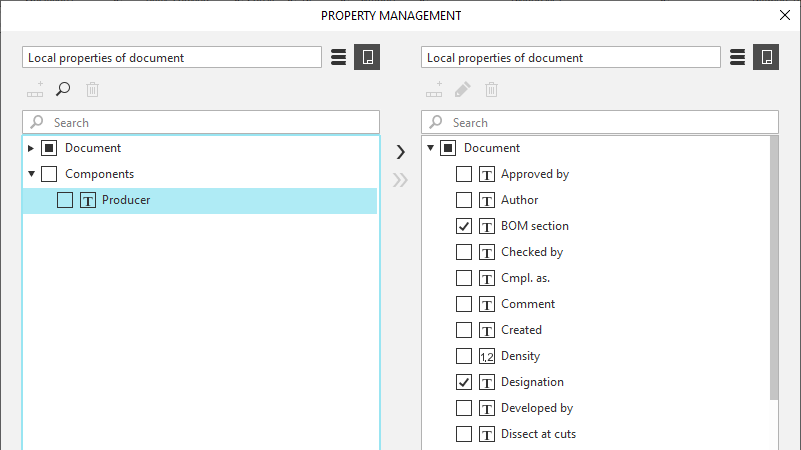Click the right panel list view icon
This screenshot has height=450, width=801.
coord(737,57)
